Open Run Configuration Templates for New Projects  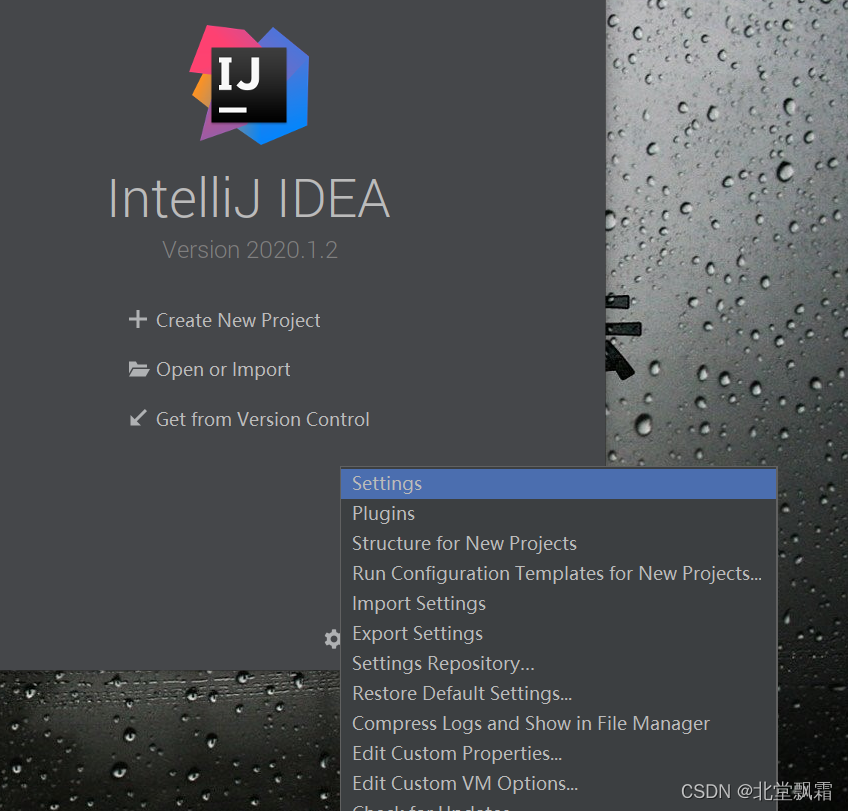tap(559, 574)
